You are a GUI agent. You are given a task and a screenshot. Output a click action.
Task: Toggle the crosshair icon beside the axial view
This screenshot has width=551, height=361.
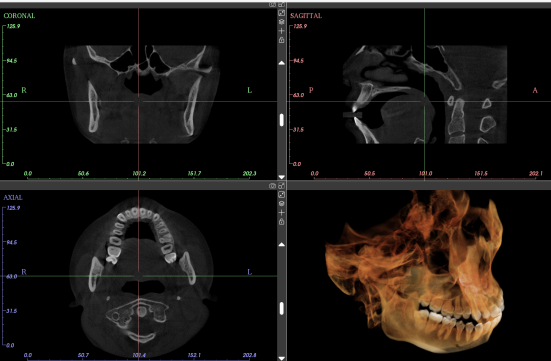click(x=281, y=213)
